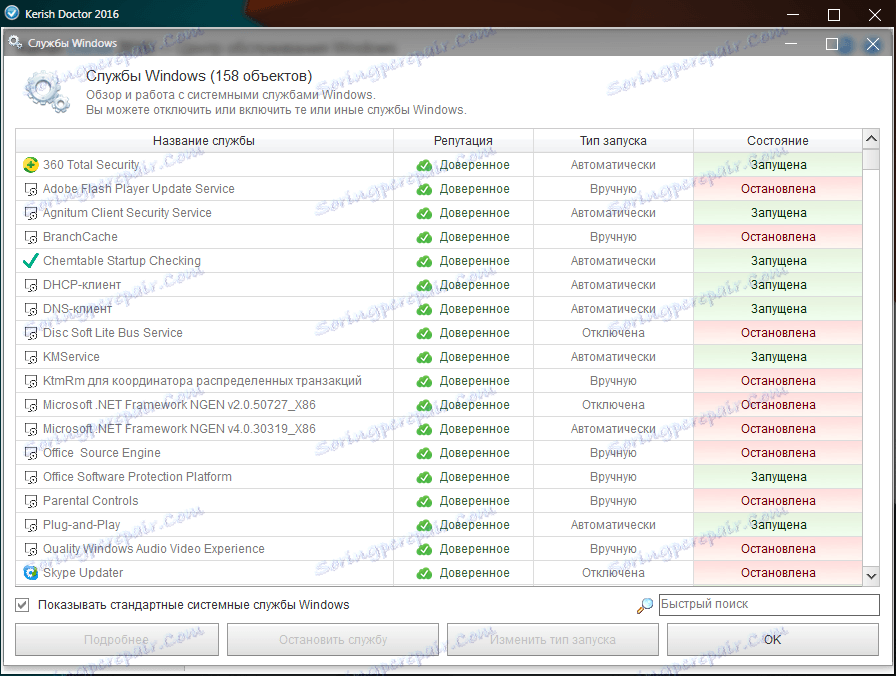
Task: Click the magnifier icon beside quick search
Action: click(645, 605)
